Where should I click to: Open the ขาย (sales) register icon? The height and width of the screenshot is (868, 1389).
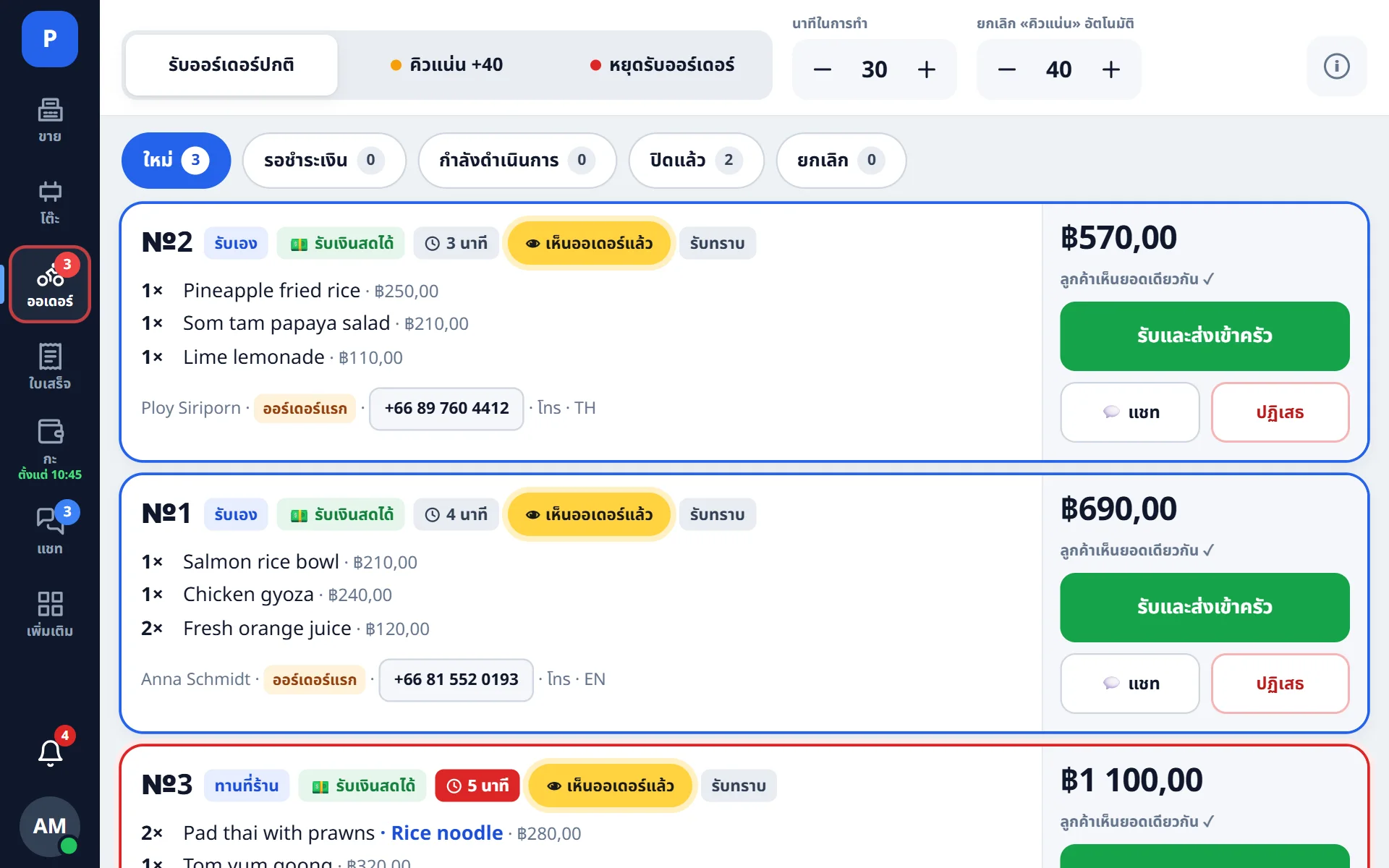50,120
